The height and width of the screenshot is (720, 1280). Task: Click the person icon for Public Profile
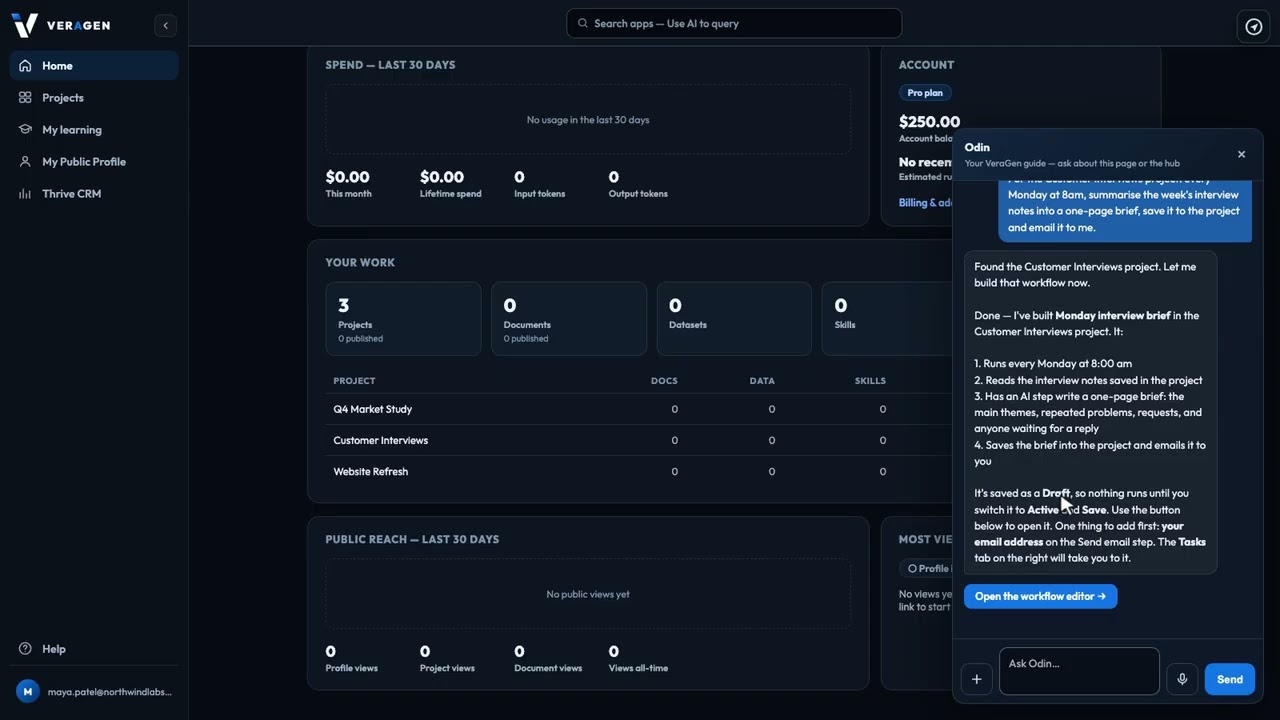tap(25, 162)
